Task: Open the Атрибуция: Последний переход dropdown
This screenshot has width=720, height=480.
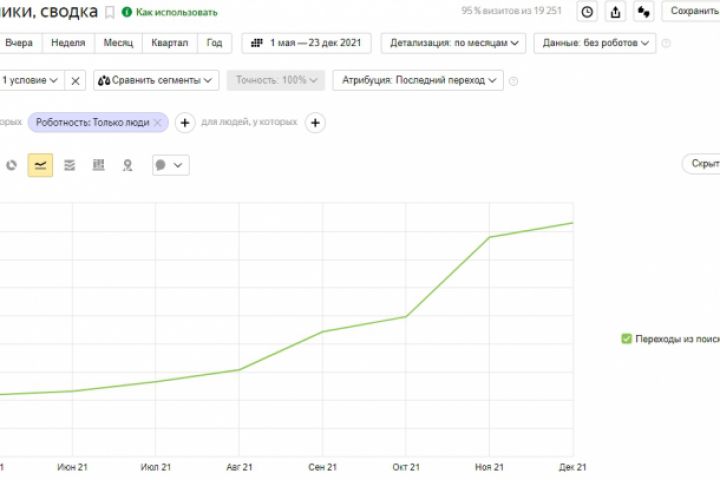Action: 418,80
